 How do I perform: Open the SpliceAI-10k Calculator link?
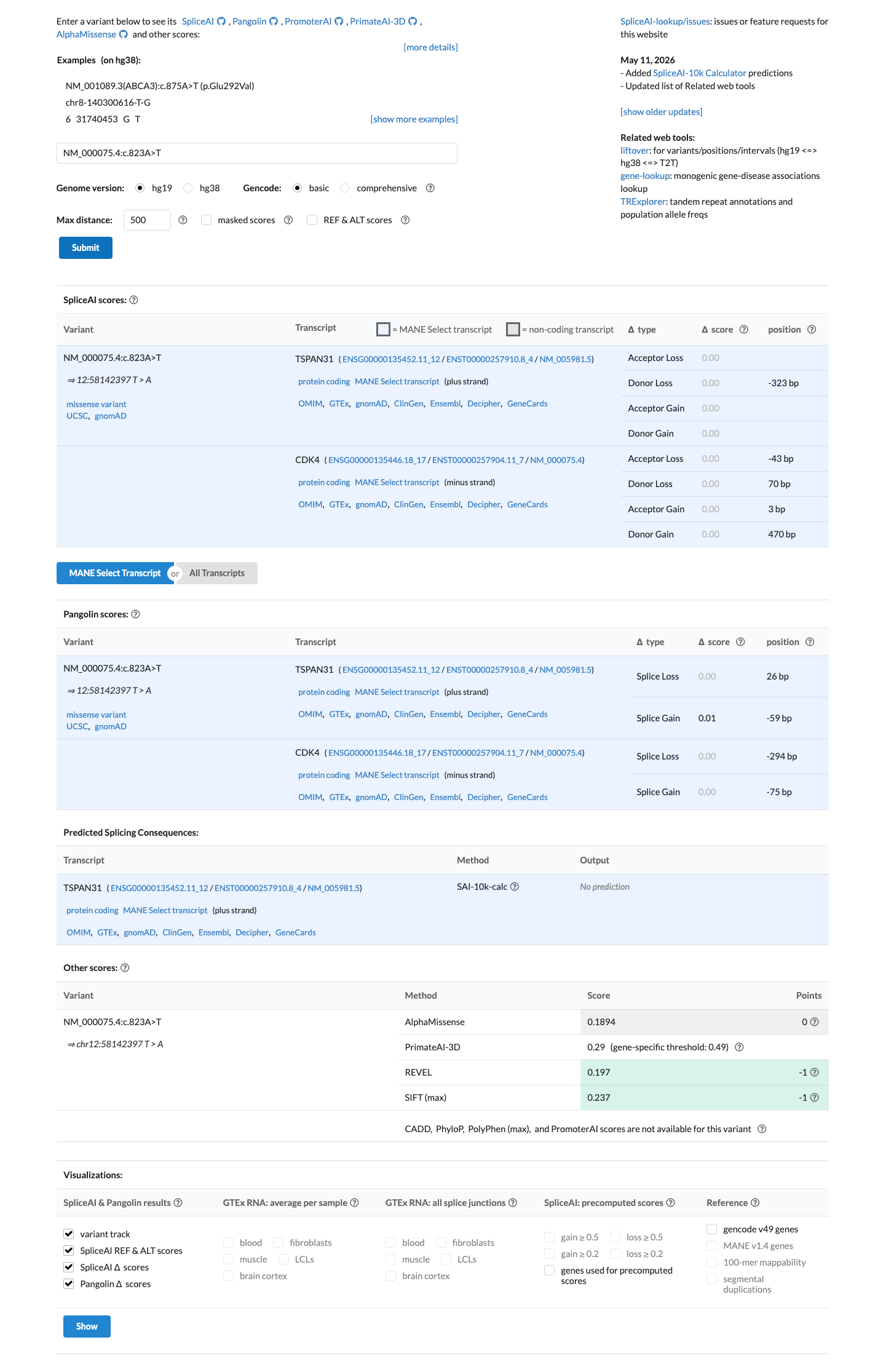(700, 73)
